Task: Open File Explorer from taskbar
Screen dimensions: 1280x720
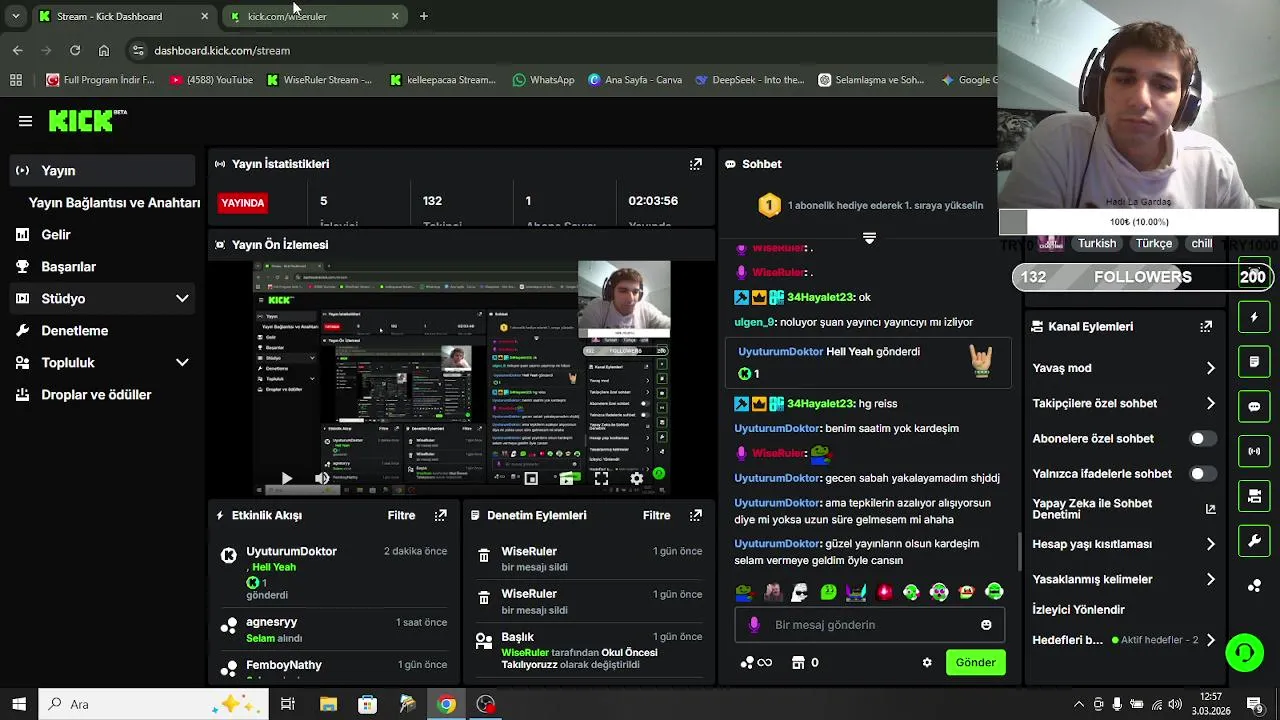Action: pos(328,704)
